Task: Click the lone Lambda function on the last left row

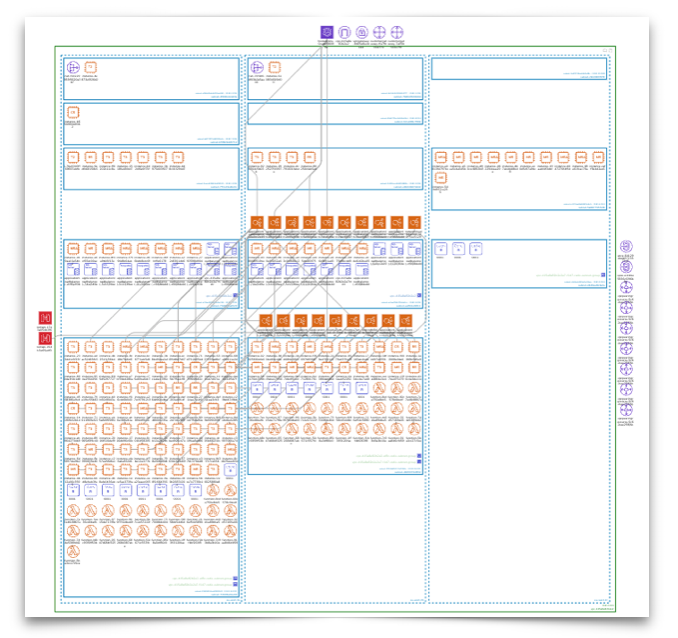Action: point(73,551)
